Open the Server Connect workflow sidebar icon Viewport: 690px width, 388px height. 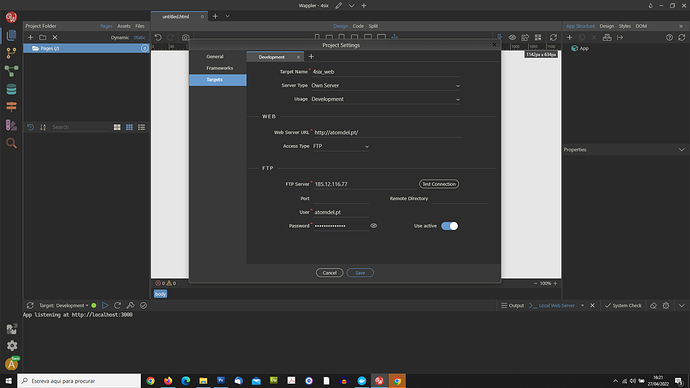(11, 71)
